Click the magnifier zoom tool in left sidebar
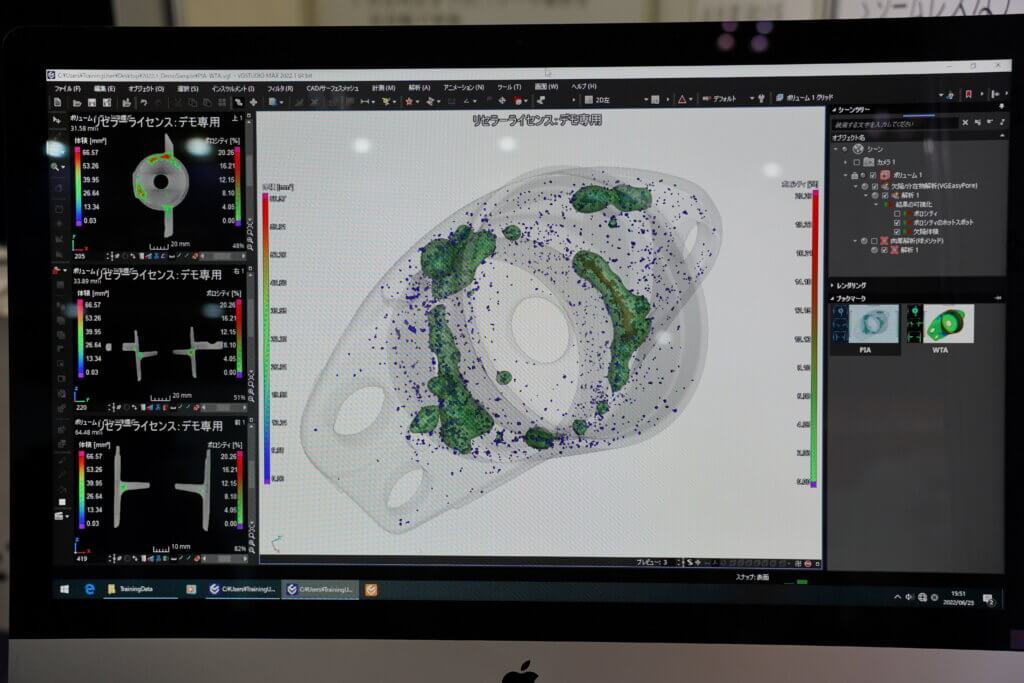1024x683 pixels. (55, 167)
